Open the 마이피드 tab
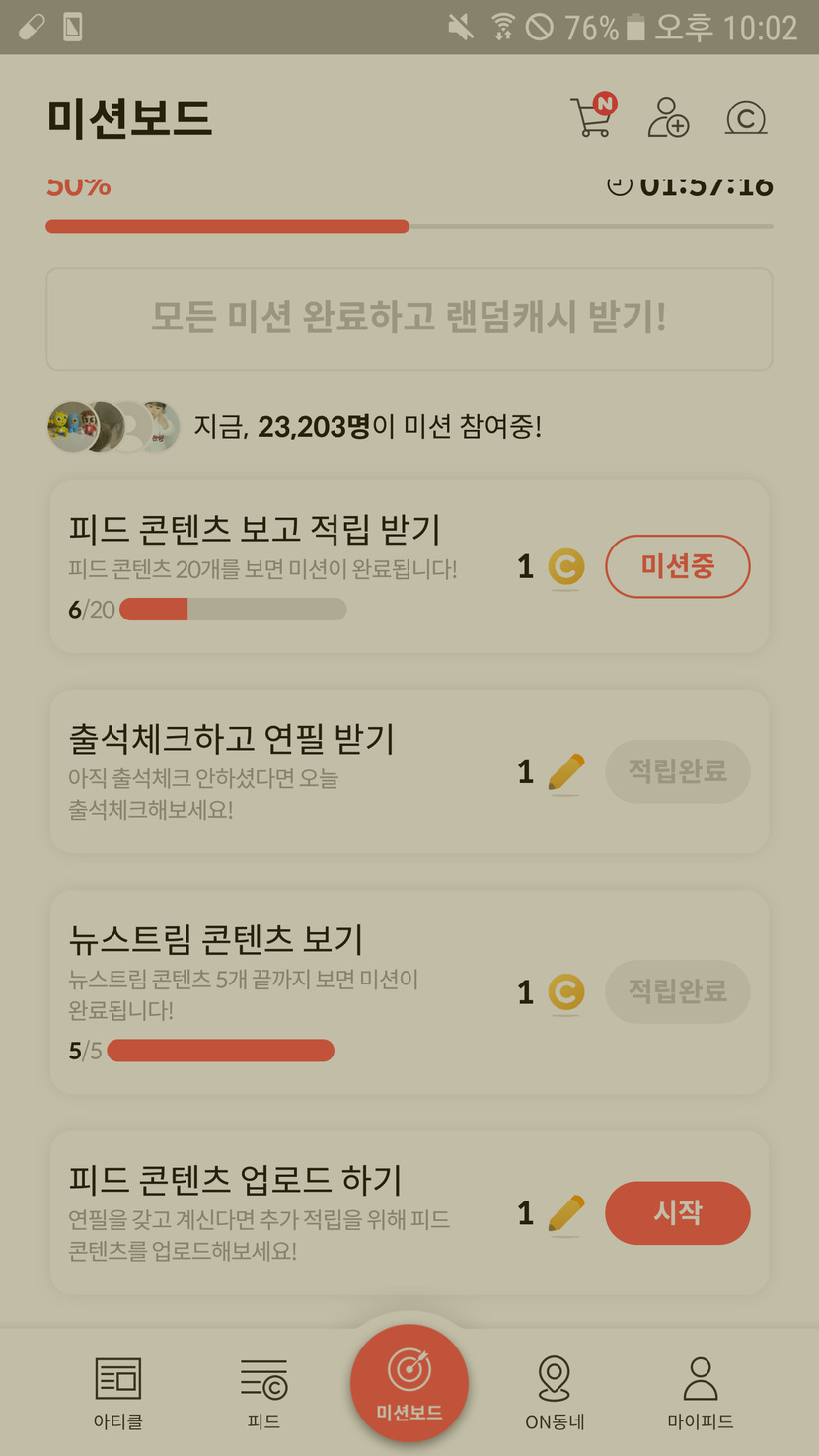819x1456 pixels. tap(700, 1392)
